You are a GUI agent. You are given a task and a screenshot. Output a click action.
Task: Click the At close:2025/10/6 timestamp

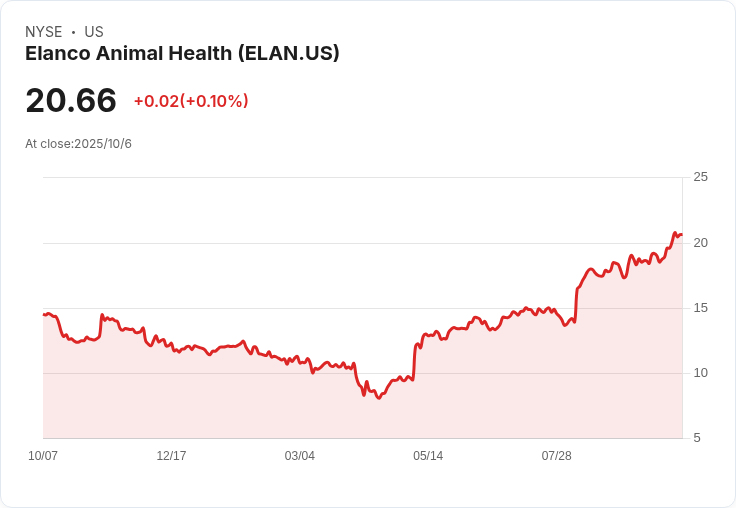click(78, 144)
